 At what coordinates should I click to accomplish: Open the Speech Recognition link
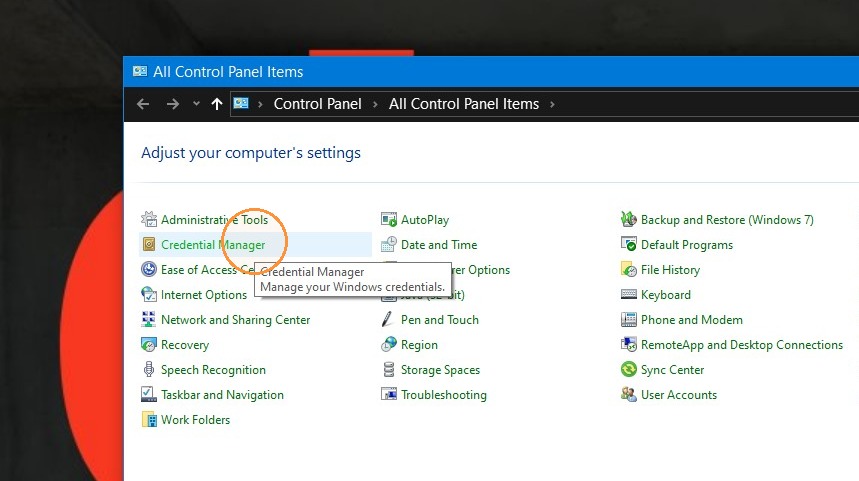click(x=213, y=370)
